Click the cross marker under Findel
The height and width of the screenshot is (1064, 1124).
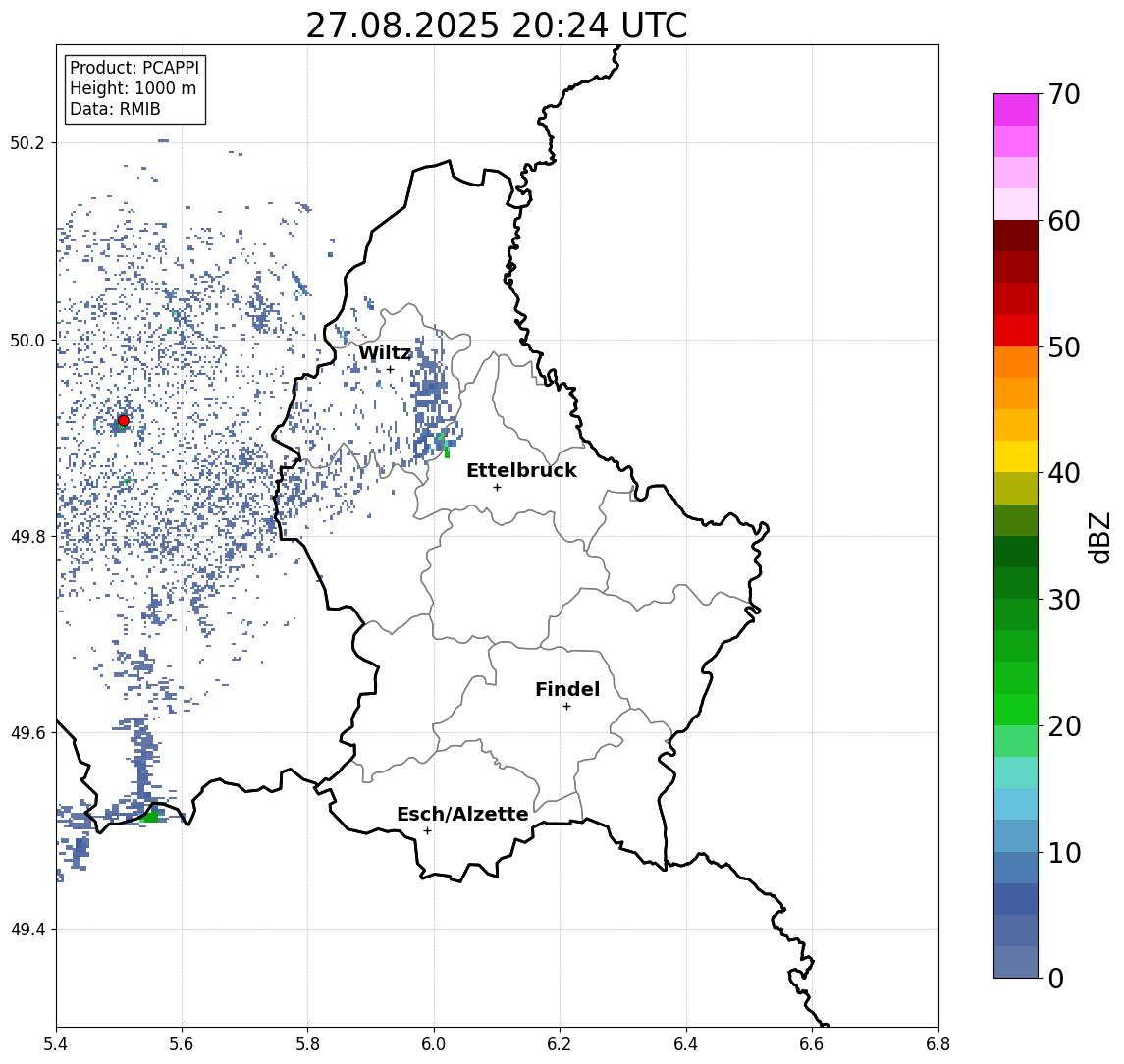pyautogui.click(x=566, y=707)
